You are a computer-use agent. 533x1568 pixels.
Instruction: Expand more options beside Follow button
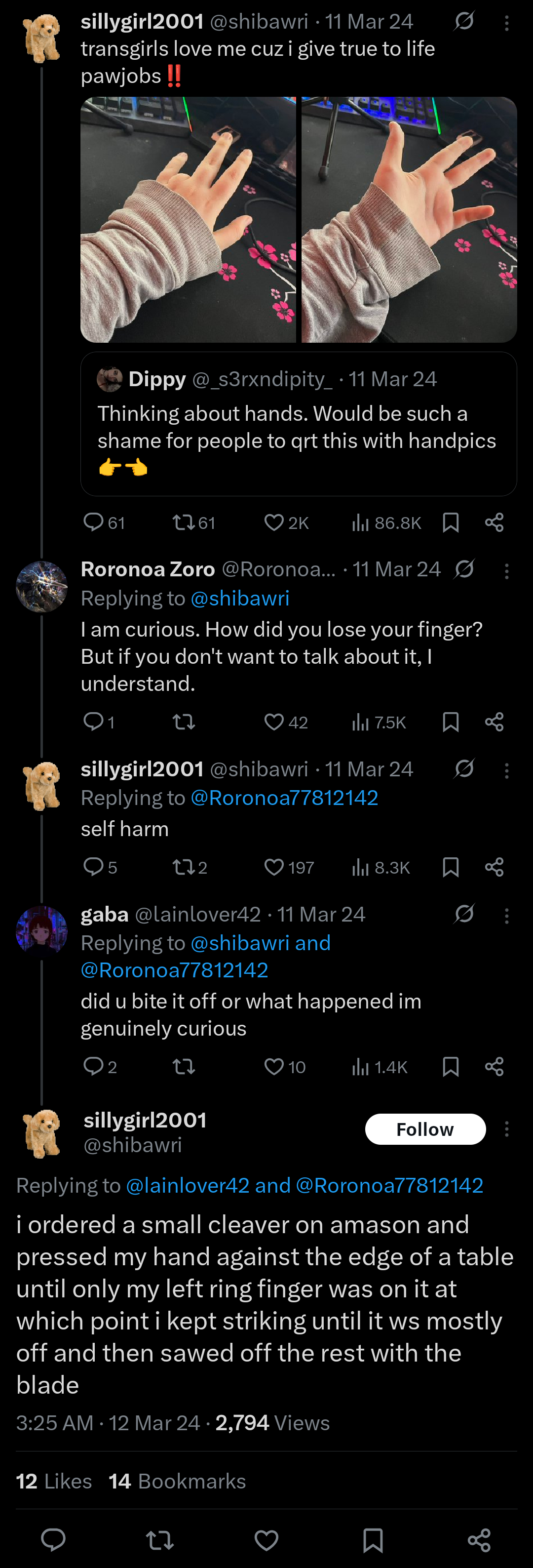[x=506, y=1129]
